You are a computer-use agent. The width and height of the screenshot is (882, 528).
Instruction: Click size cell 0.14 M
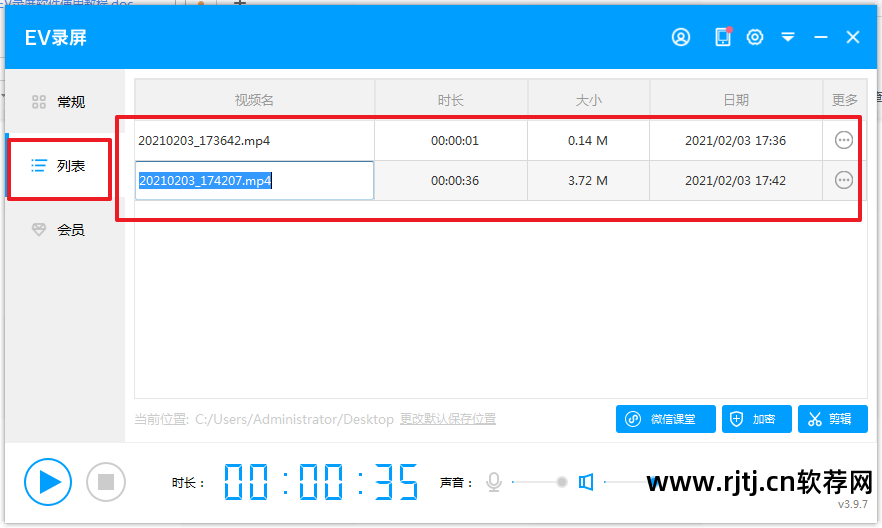tap(588, 141)
